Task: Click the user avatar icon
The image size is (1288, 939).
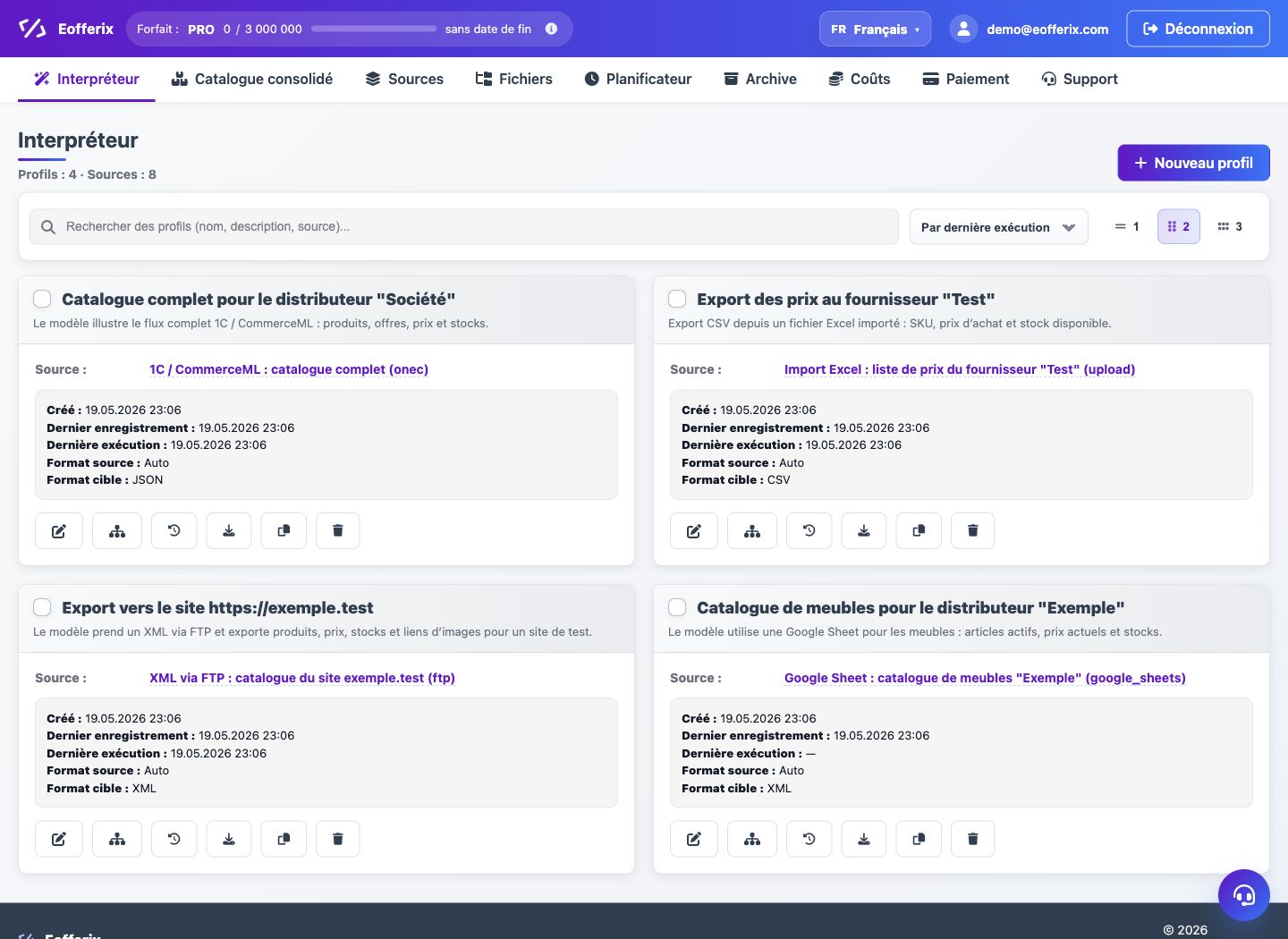Action: pos(963,29)
